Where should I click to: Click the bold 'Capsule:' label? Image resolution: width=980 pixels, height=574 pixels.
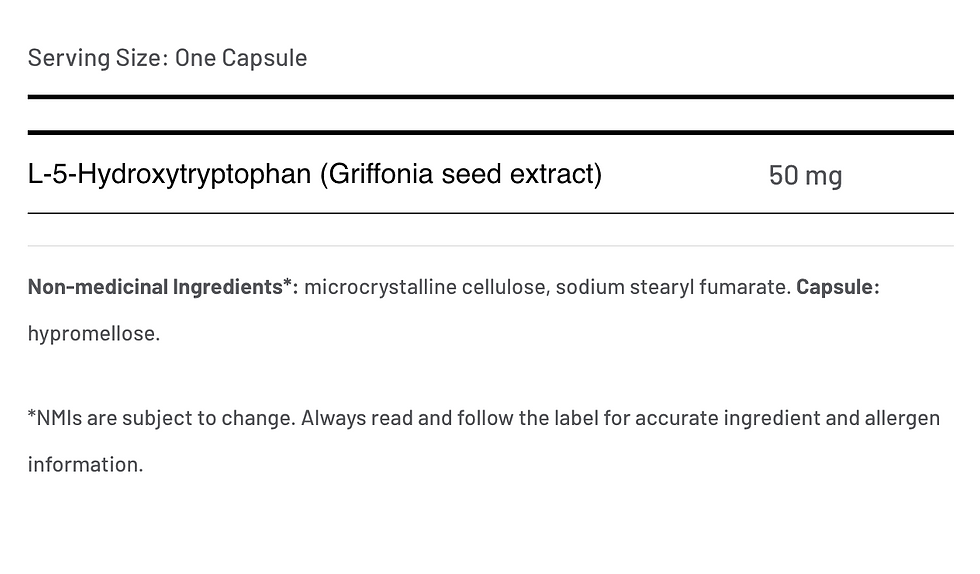[838, 287]
